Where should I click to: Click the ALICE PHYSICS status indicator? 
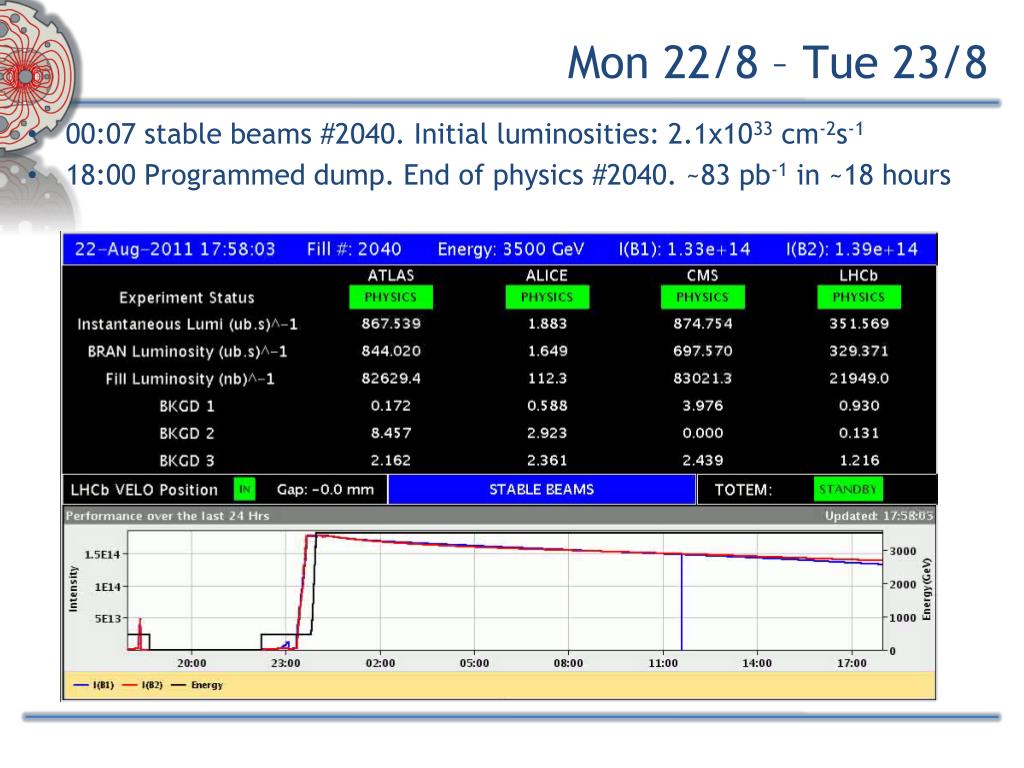click(547, 297)
